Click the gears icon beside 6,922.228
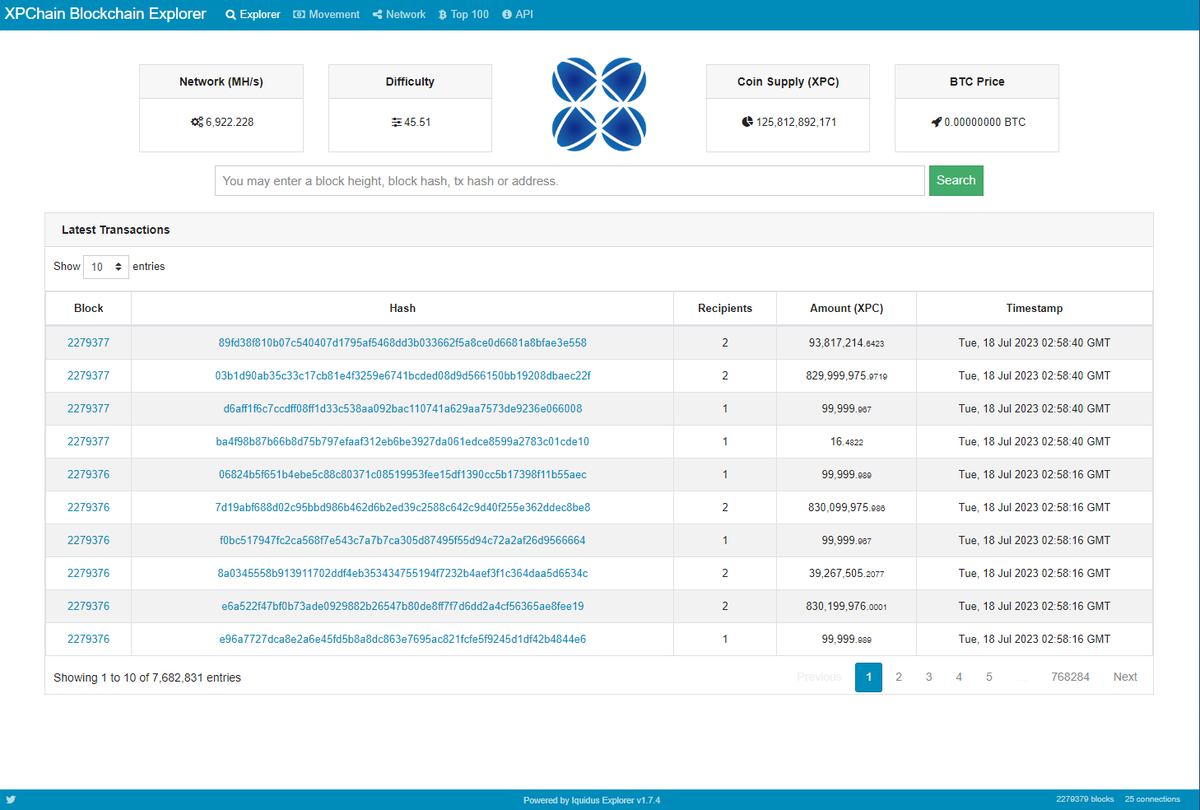This screenshot has height=810, width=1200. 196,122
